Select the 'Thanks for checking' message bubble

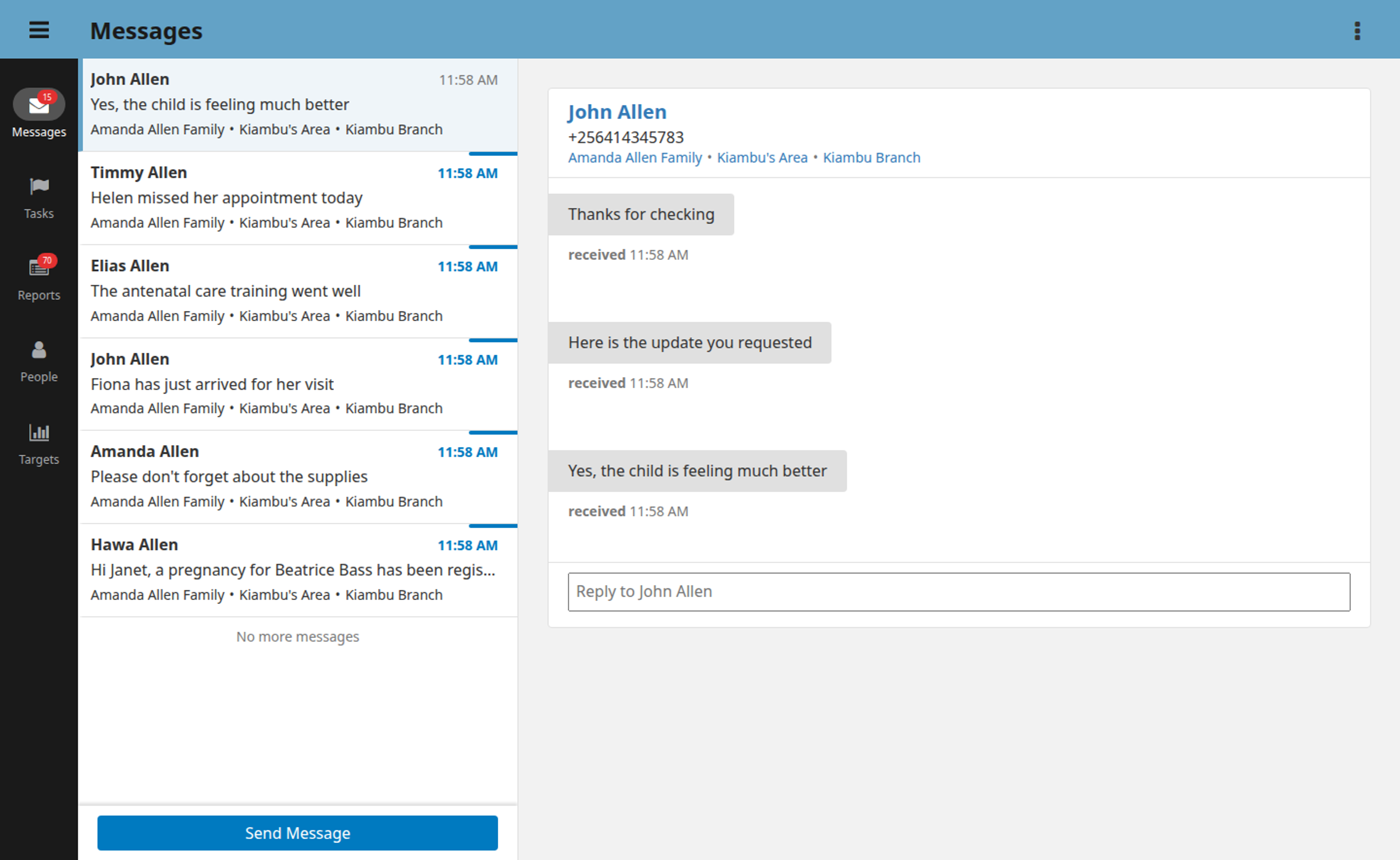641,214
